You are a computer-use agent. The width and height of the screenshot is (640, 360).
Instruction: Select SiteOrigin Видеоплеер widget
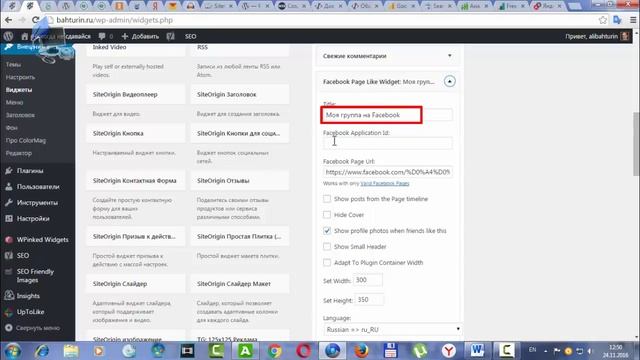tap(136, 94)
